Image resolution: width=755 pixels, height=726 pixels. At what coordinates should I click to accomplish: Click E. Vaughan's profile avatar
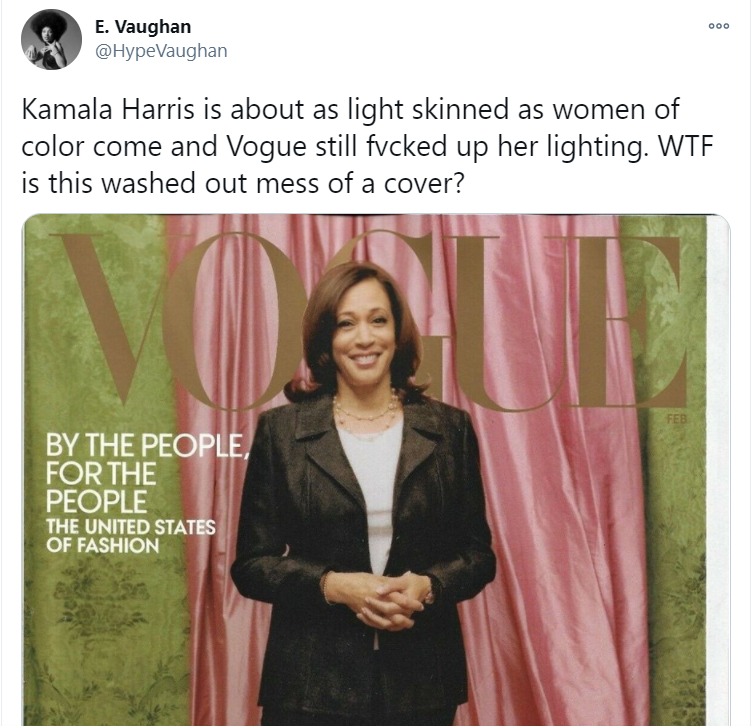point(52,39)
